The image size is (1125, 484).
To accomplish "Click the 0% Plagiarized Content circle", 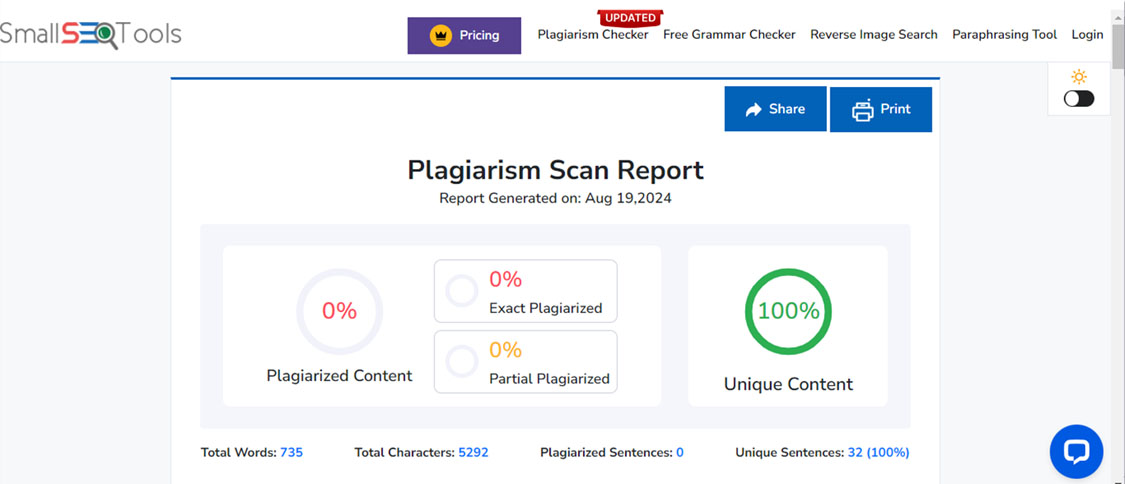I will pyautogui.click(x=339, y=311).
